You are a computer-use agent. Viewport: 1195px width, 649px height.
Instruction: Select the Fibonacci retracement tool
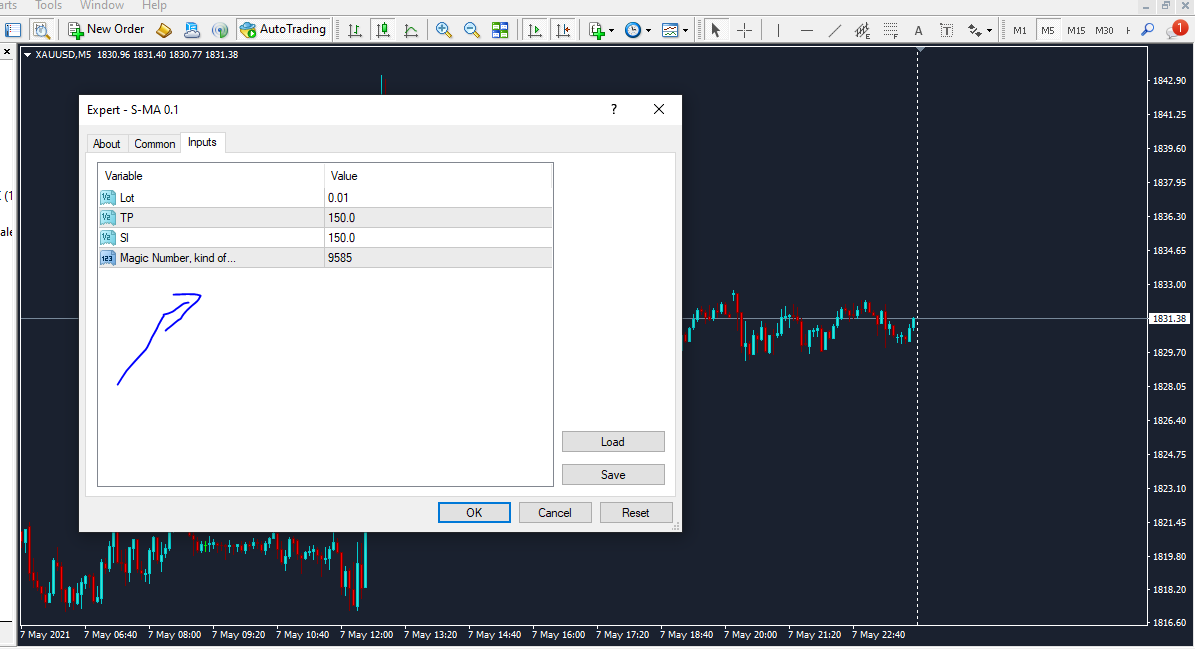[x=891, y=30]
